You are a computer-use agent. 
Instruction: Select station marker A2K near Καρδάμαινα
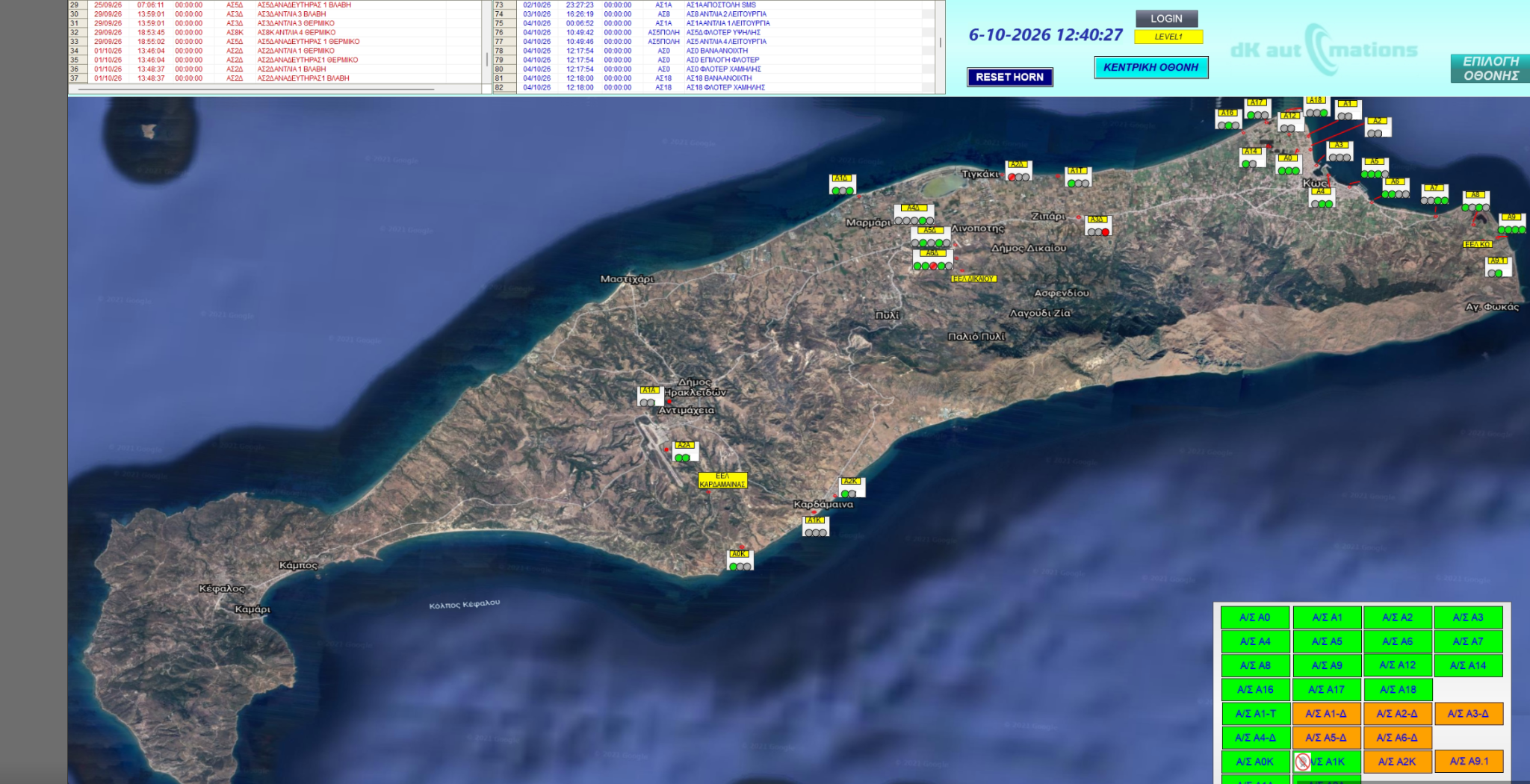click(x=852, y=488)
